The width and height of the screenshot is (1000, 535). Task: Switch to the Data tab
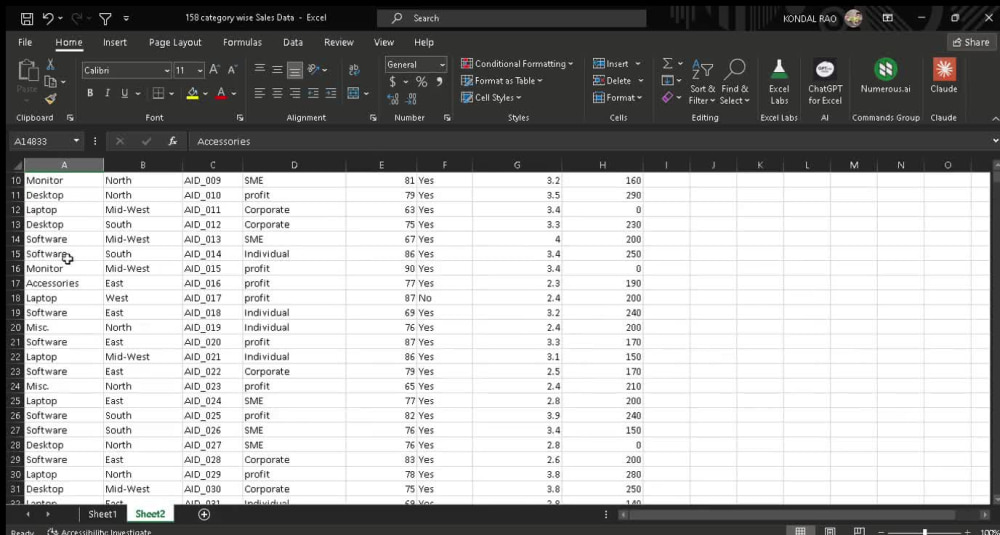293,42
